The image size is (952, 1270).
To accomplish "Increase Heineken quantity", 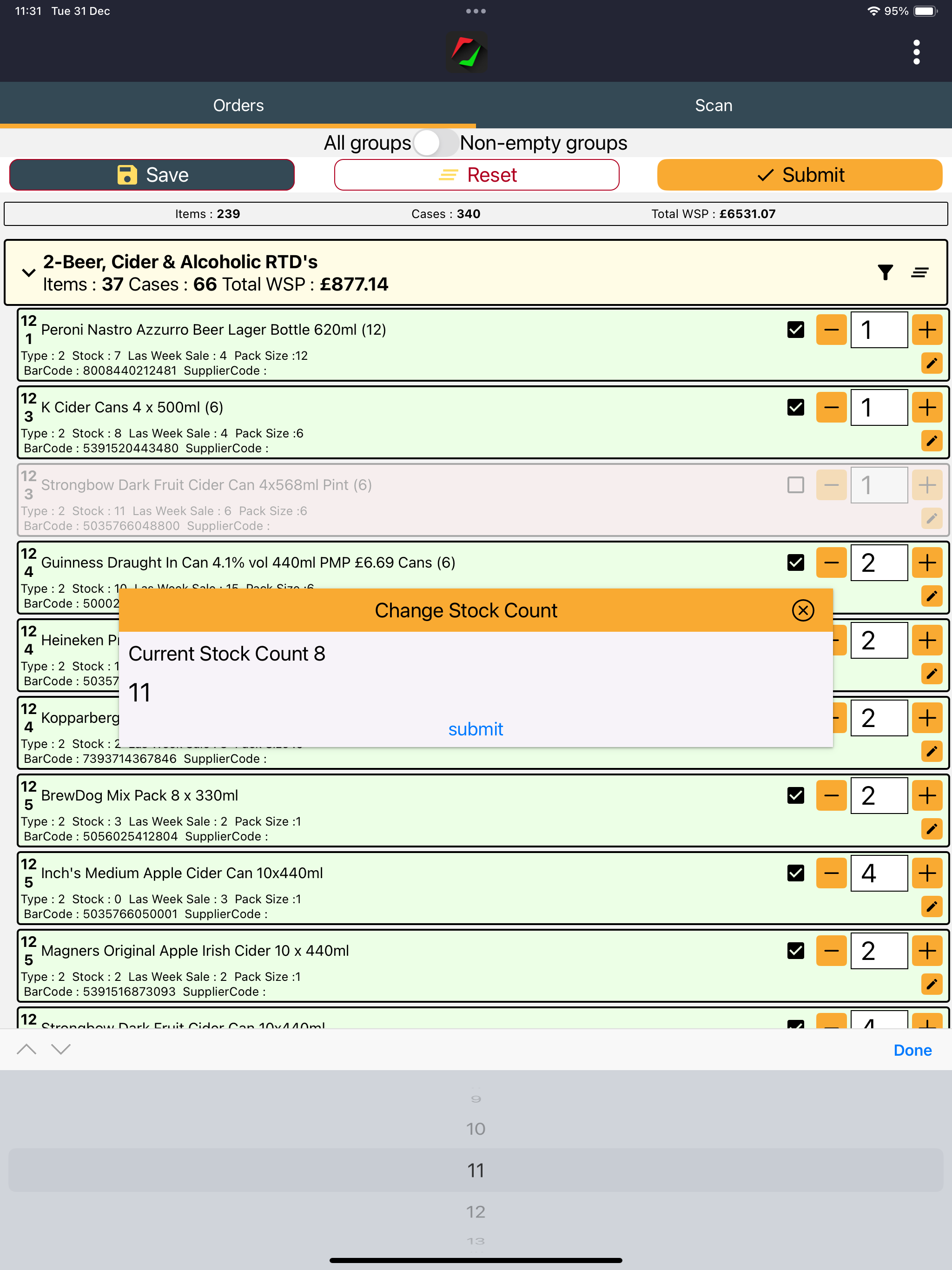I will point(927,640).
